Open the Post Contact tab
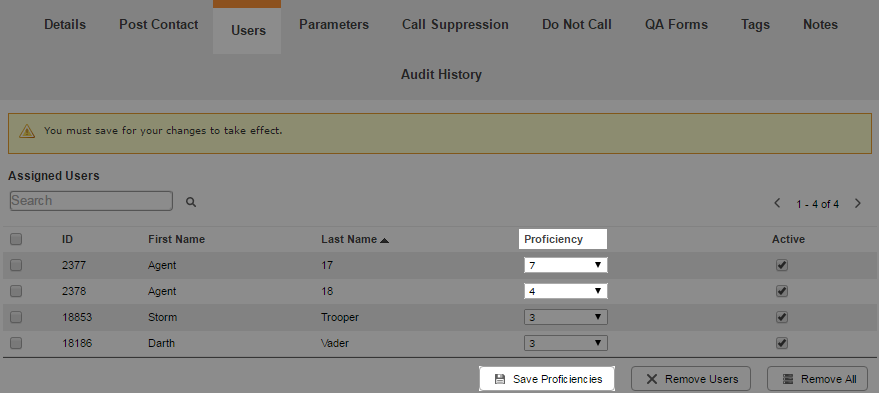The width and height of the screenshot is (879, 393). tap(159, 25)
